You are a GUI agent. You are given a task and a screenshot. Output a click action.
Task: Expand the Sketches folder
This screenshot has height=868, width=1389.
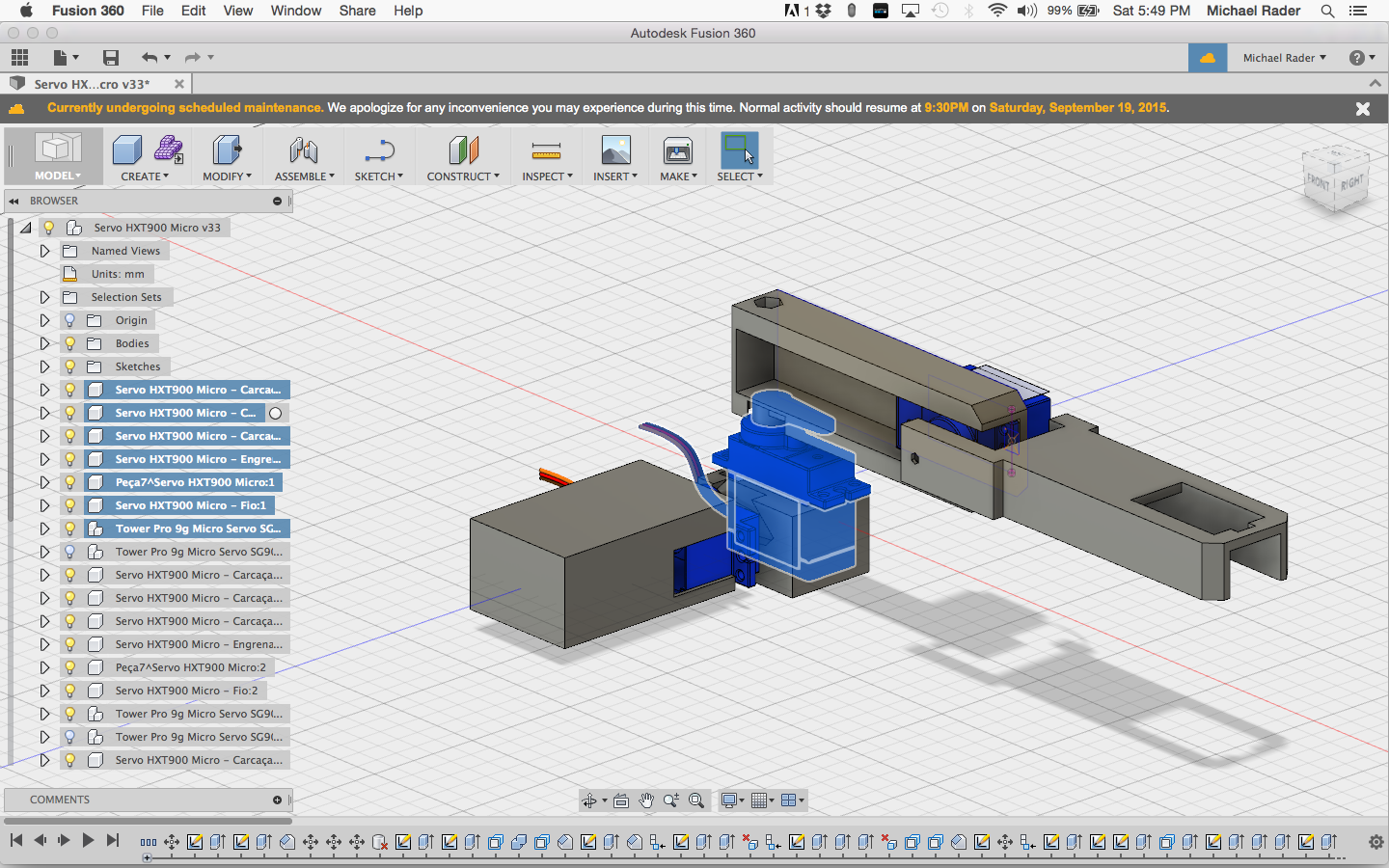click(44, 366)
